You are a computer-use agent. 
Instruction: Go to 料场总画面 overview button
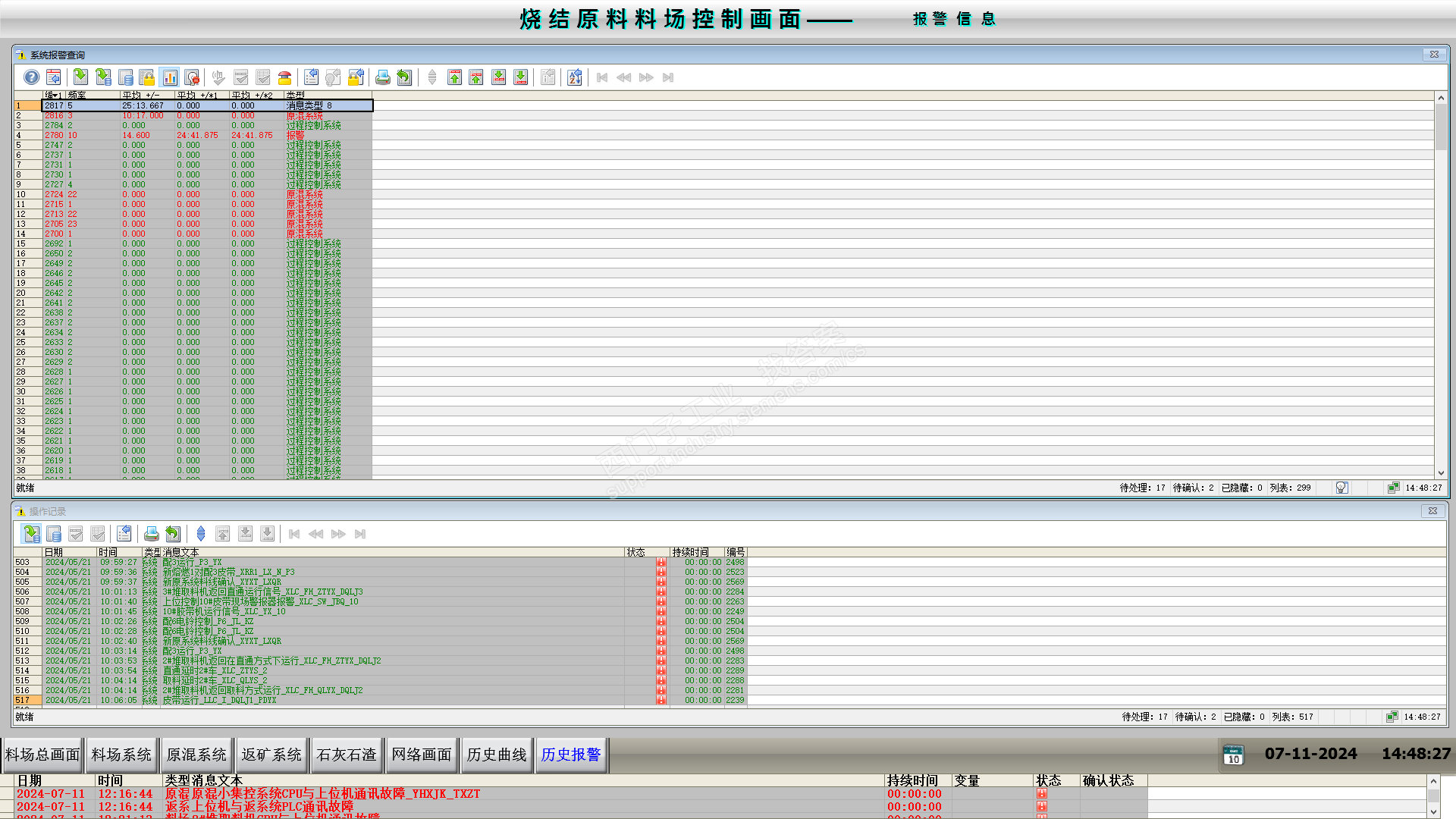42,755
